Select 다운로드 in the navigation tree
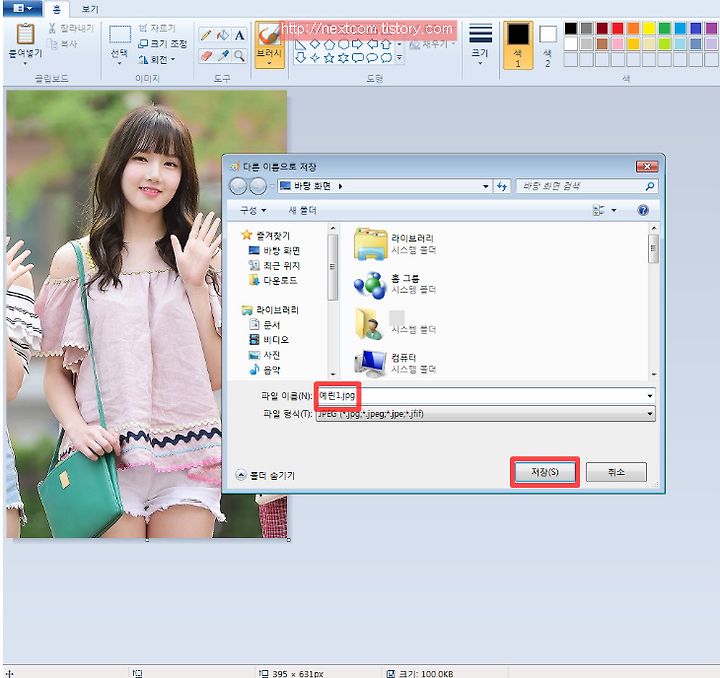Viewport: 720px width, 678px height. 273,280
